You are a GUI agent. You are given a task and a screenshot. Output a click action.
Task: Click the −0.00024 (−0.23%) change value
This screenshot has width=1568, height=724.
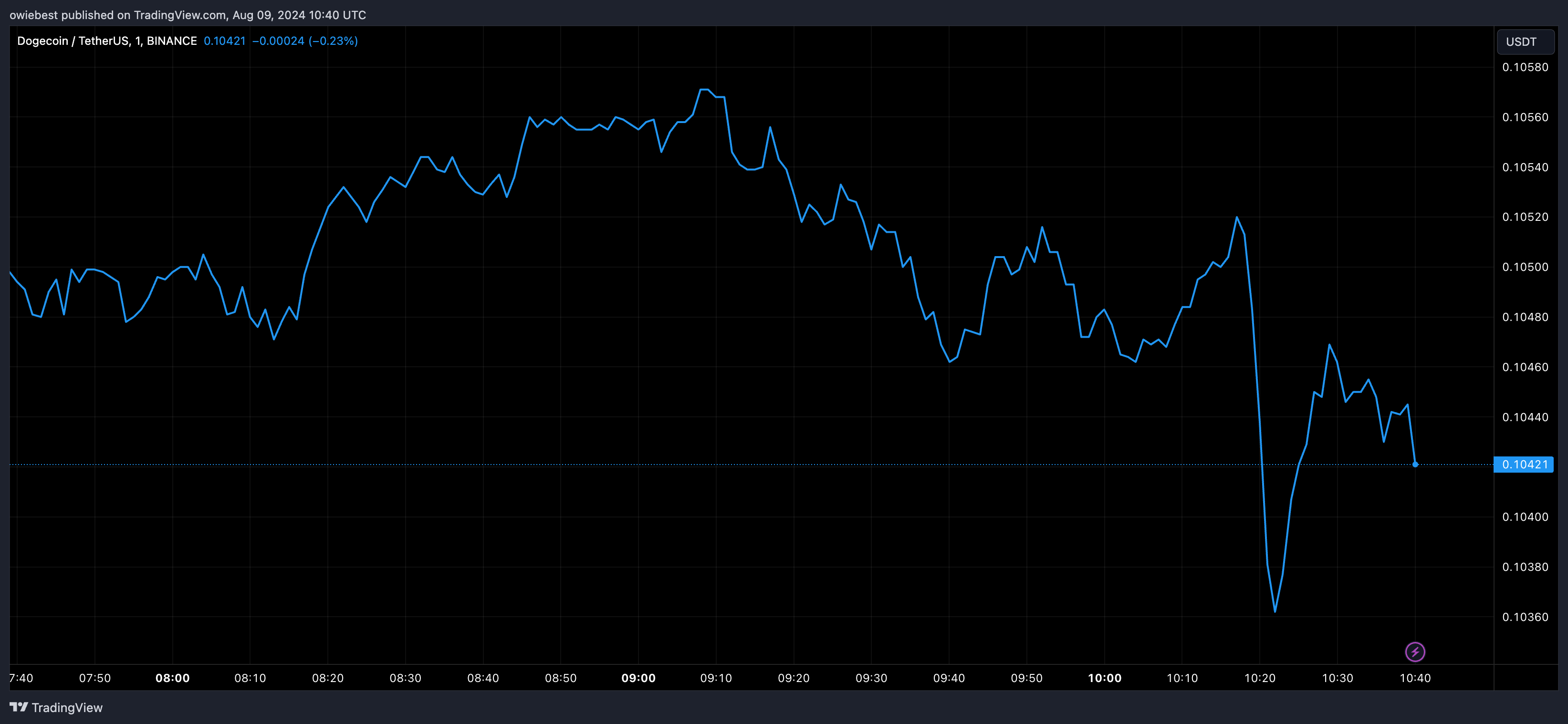305,41
